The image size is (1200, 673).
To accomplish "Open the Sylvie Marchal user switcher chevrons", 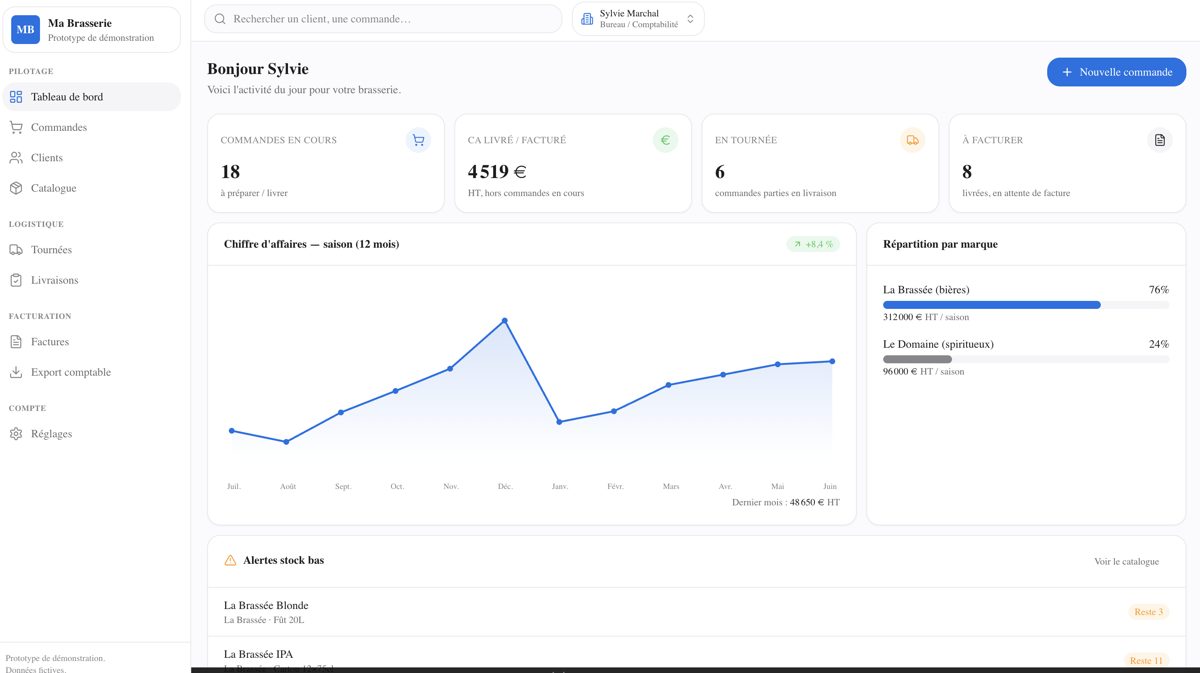I will point(690,19).
